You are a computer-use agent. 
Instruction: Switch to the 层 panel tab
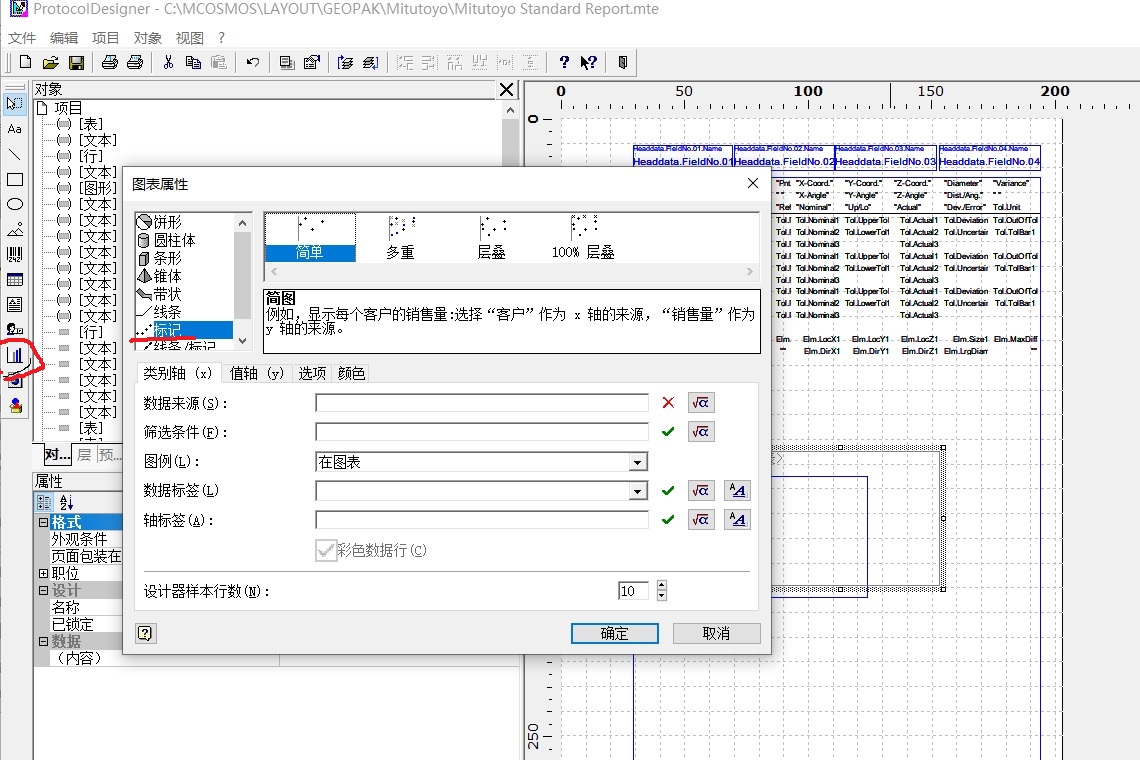pyautogui.click(x=84, y=455)
